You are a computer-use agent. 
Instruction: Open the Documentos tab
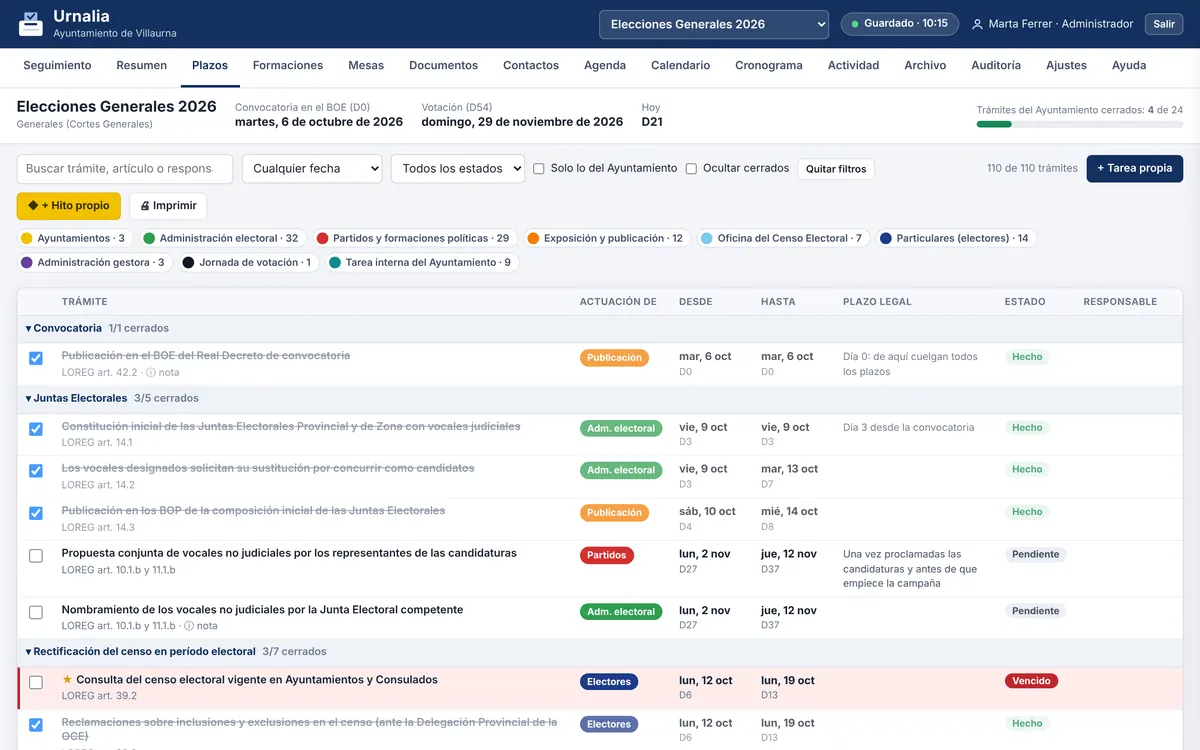[444, 66]
